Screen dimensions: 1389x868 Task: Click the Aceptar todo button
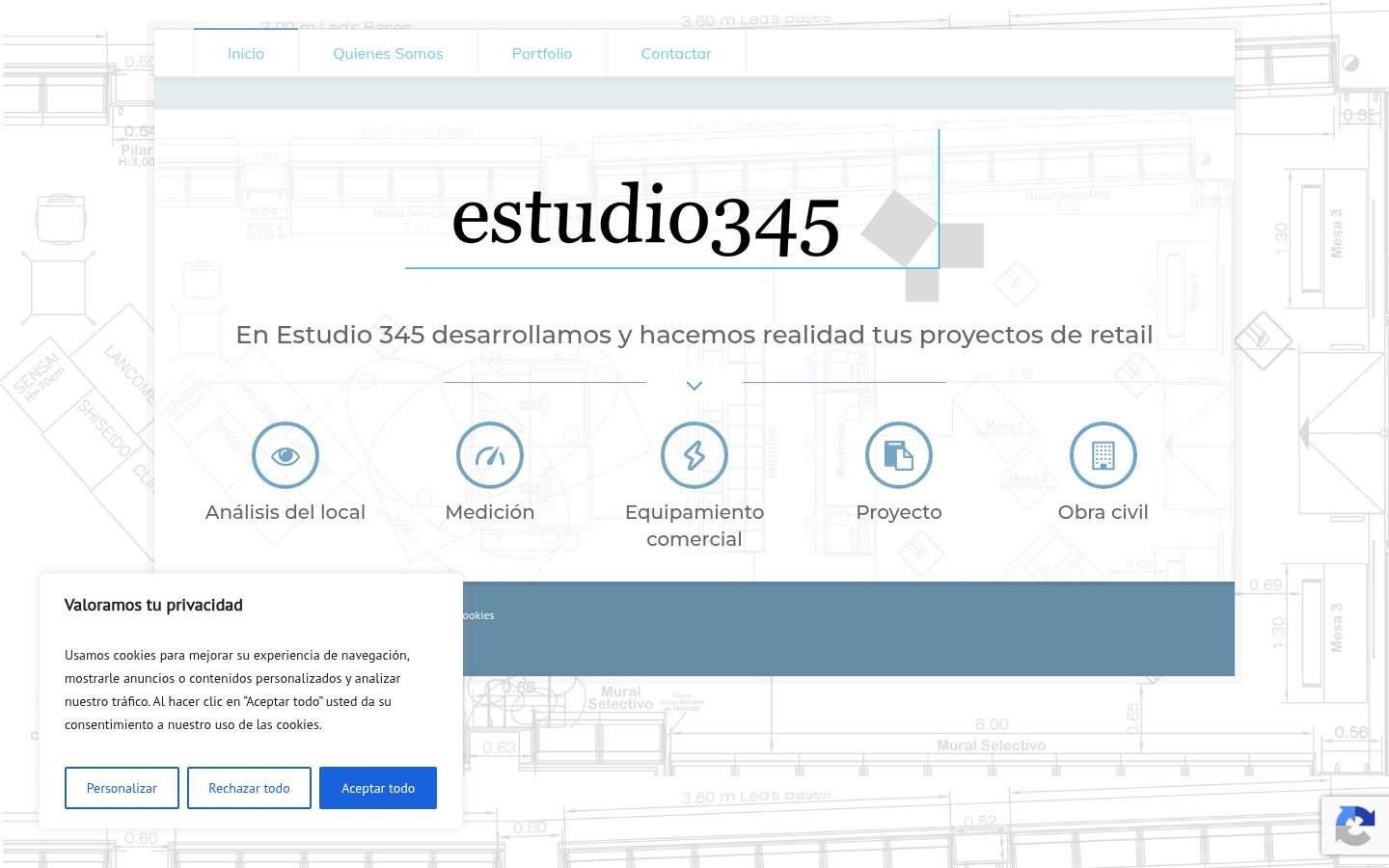(378, 788)
